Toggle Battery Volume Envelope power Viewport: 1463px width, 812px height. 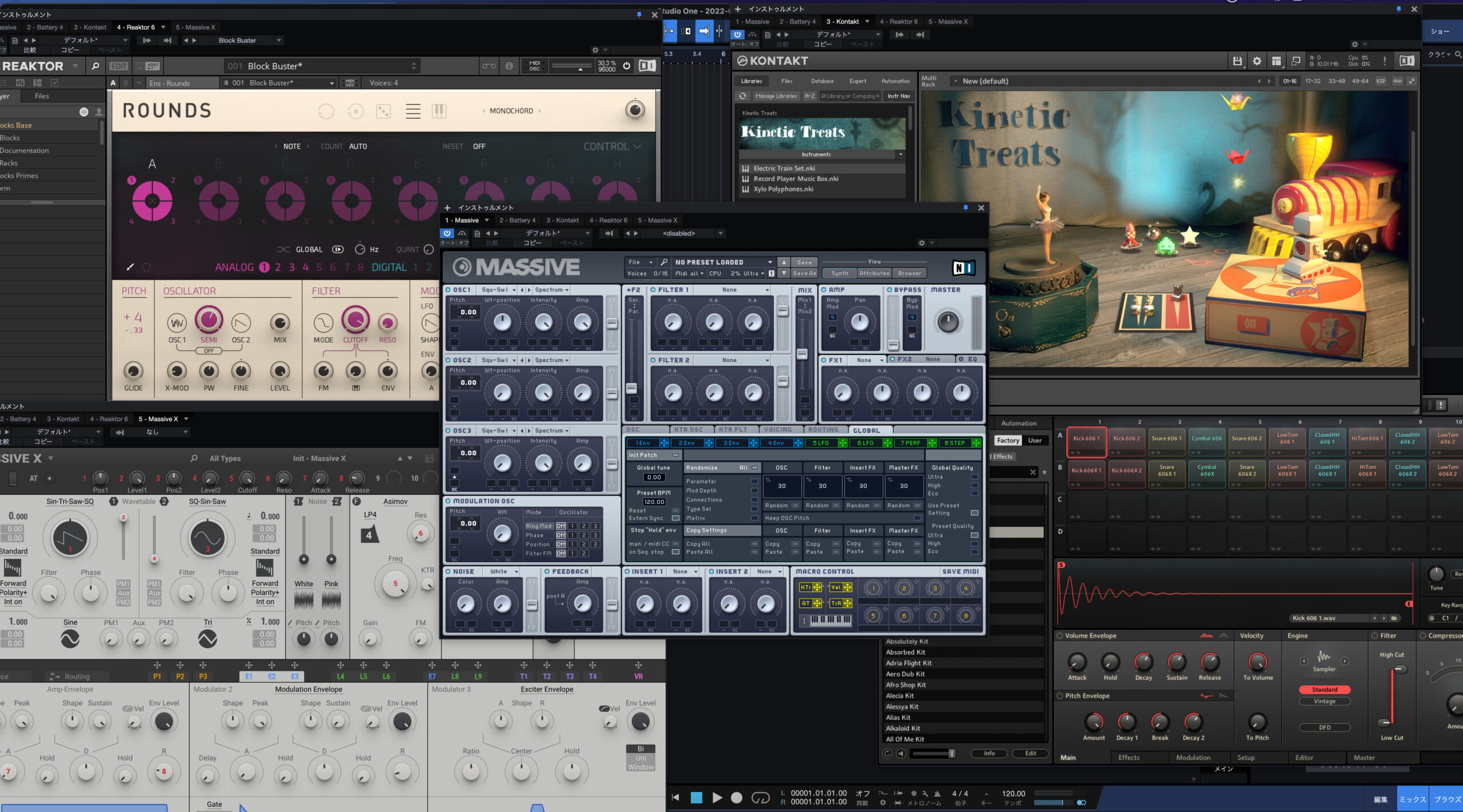[1060, 635]
